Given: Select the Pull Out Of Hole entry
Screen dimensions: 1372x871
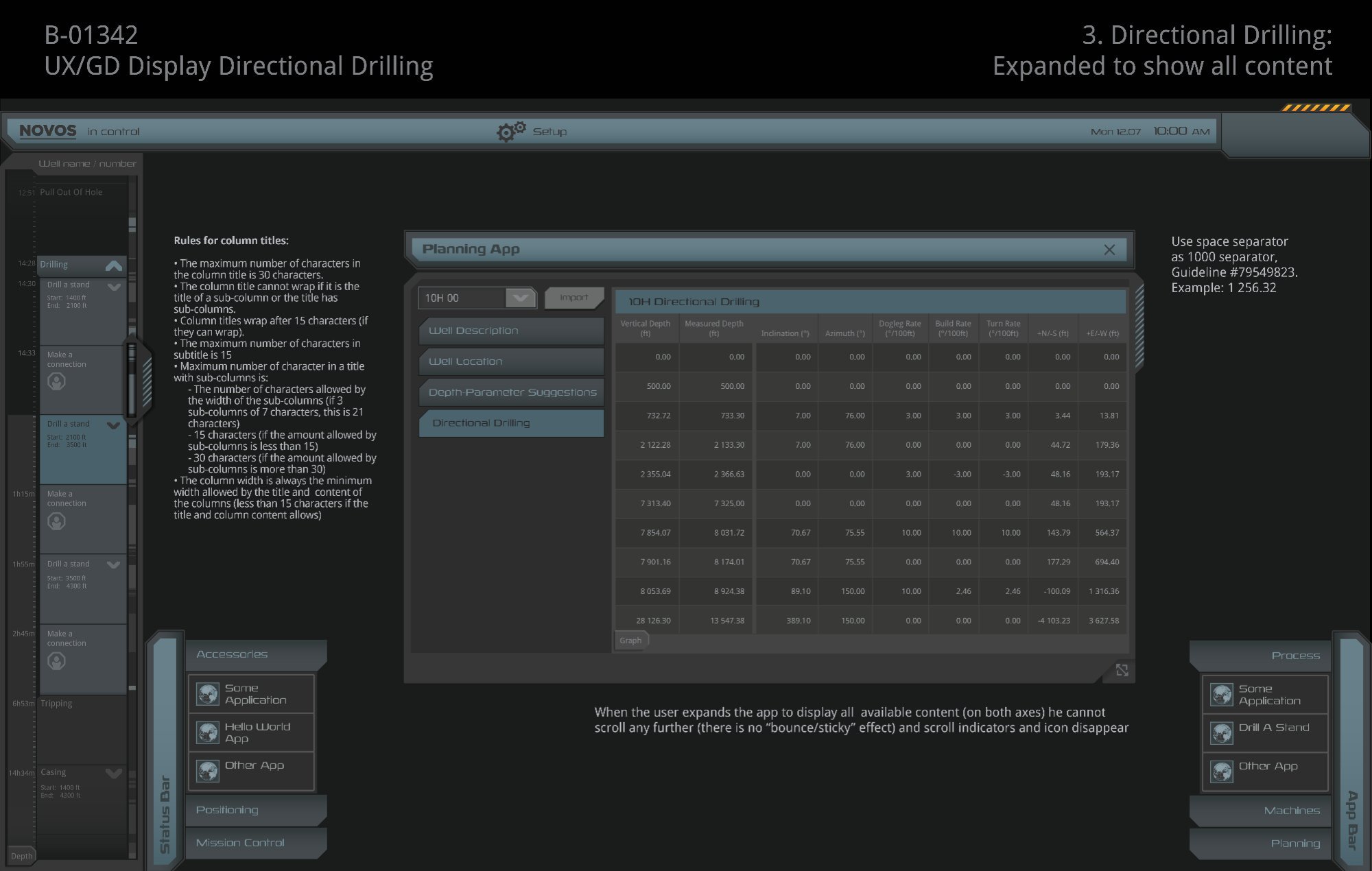Looking at the screenshot, I should tap(71, 192).
